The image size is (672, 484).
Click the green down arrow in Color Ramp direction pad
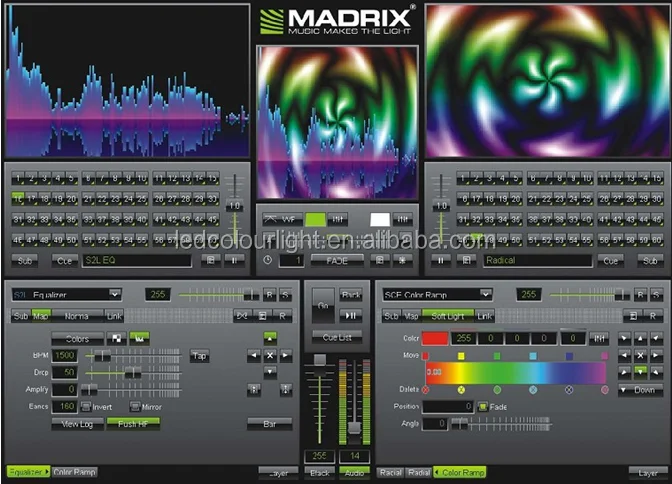640,371
